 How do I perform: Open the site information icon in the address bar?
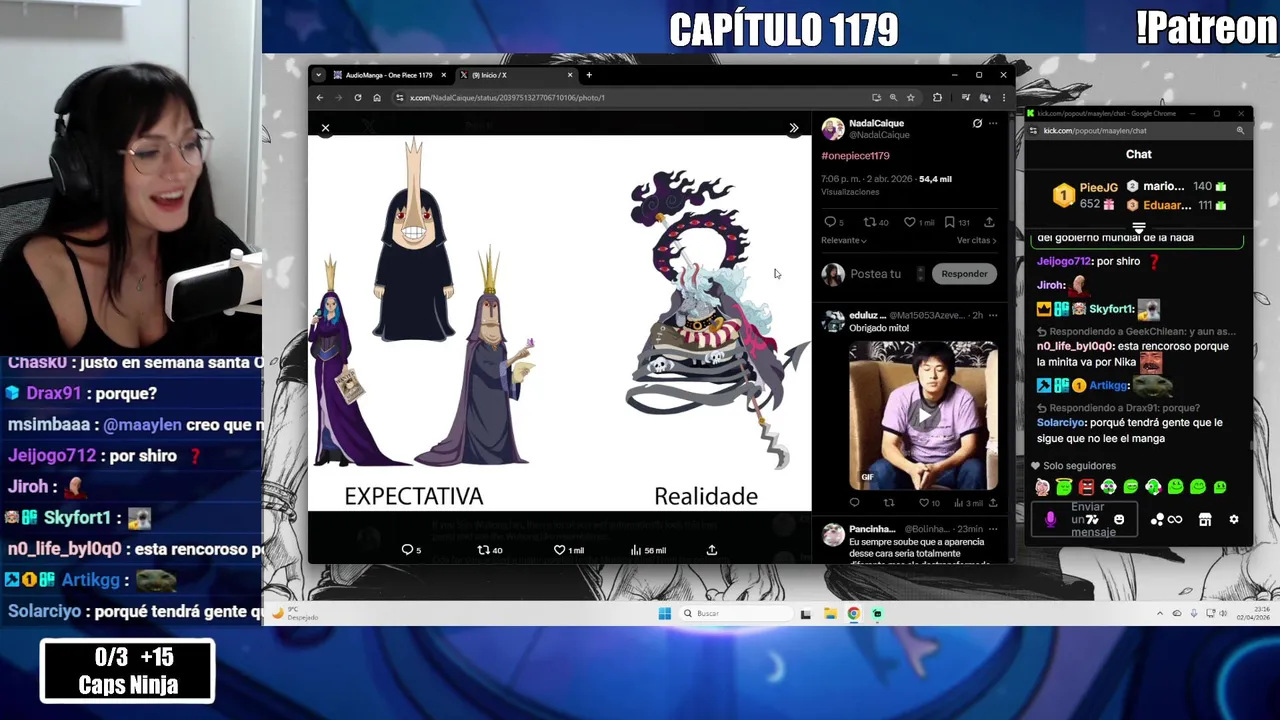point(400,98)
